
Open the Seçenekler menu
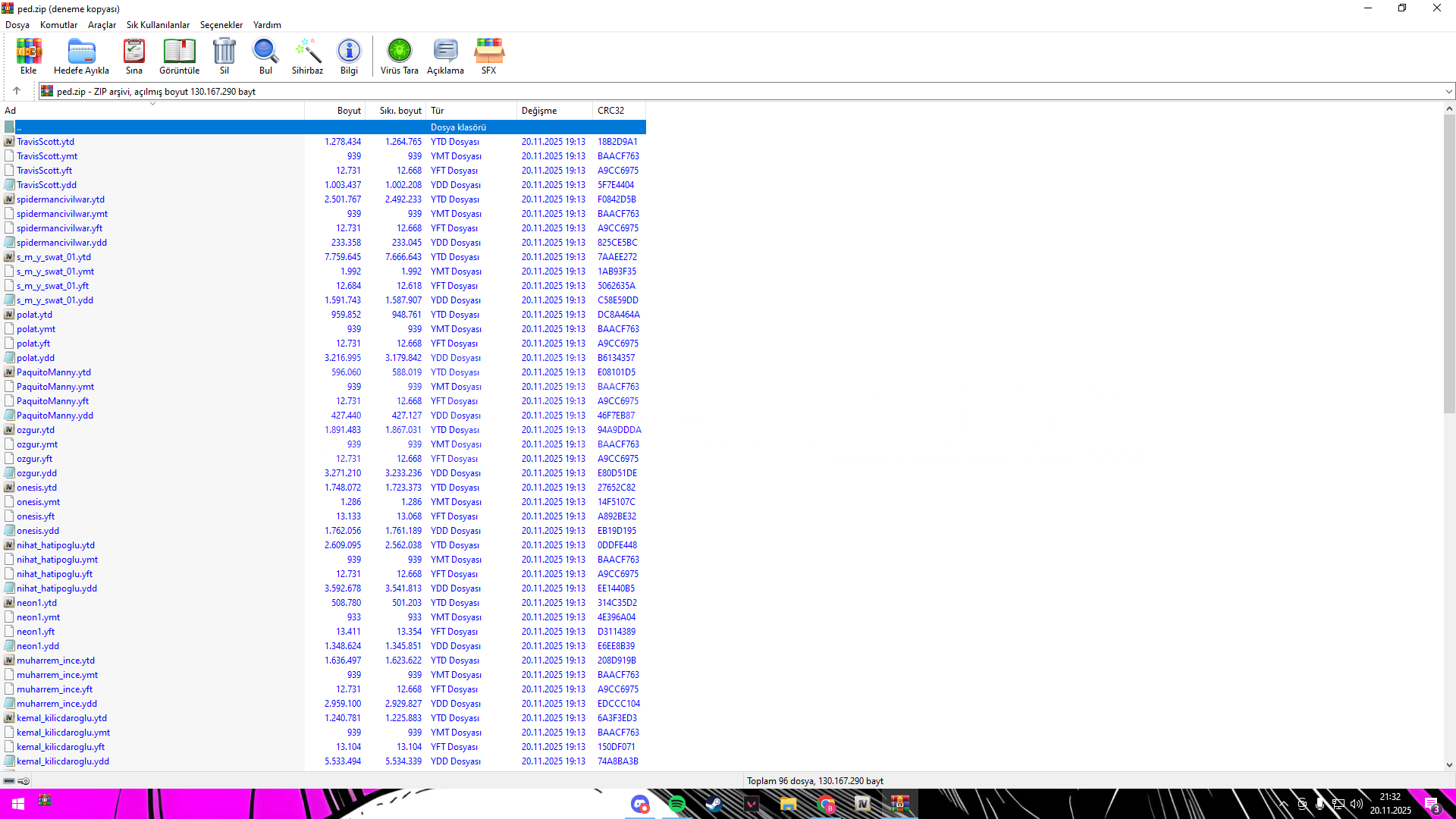[221, 25]
